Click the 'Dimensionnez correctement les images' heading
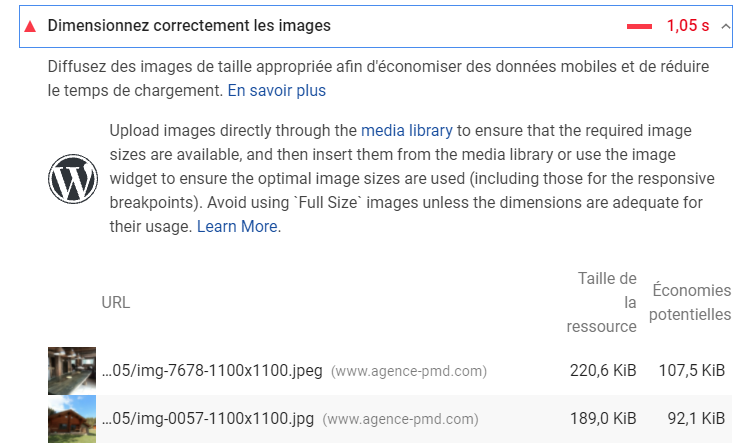Viewport: 739px width, 444px height. click(189, 25)
